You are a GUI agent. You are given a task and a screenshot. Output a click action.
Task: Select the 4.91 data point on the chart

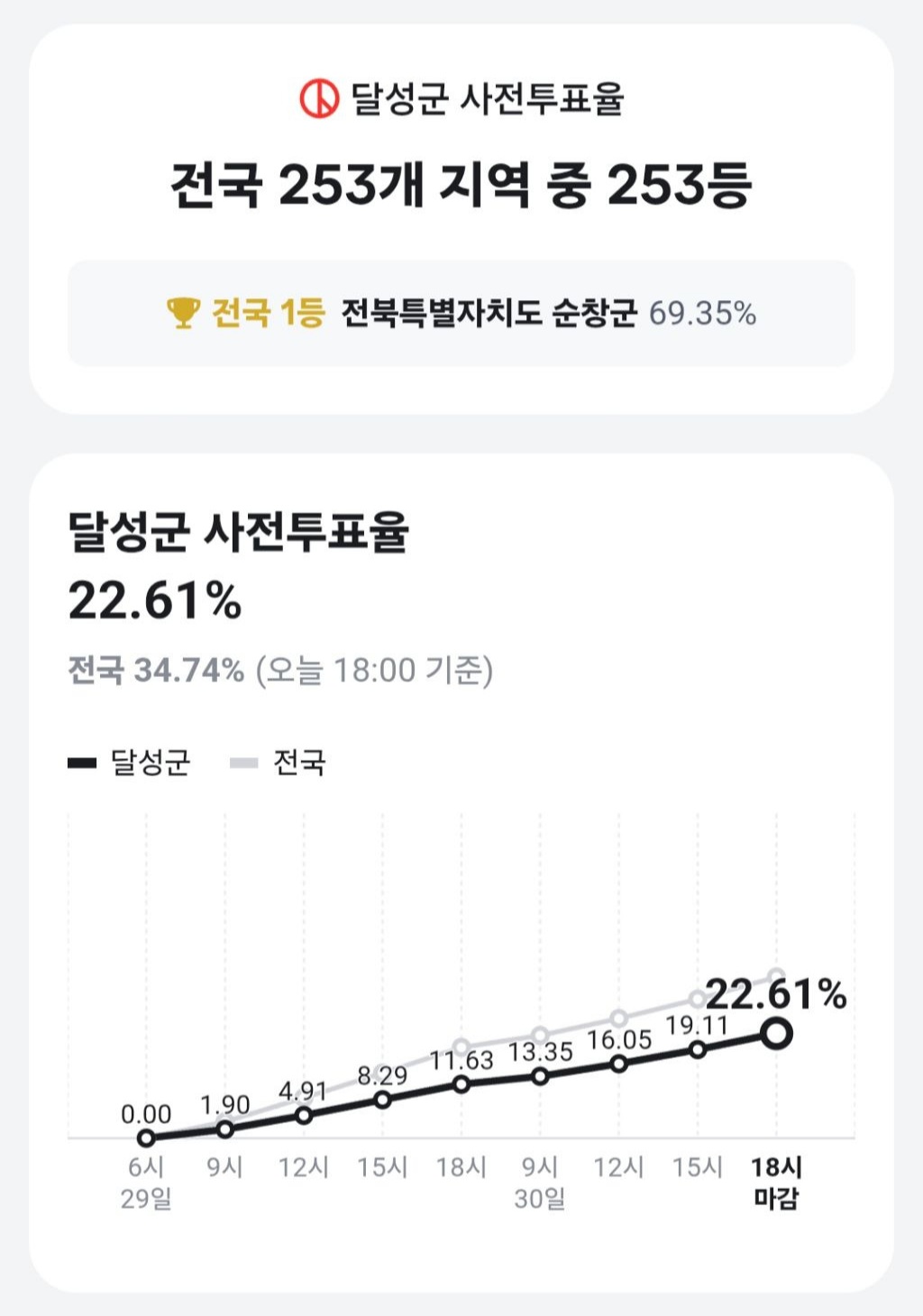click(304, 1115)
